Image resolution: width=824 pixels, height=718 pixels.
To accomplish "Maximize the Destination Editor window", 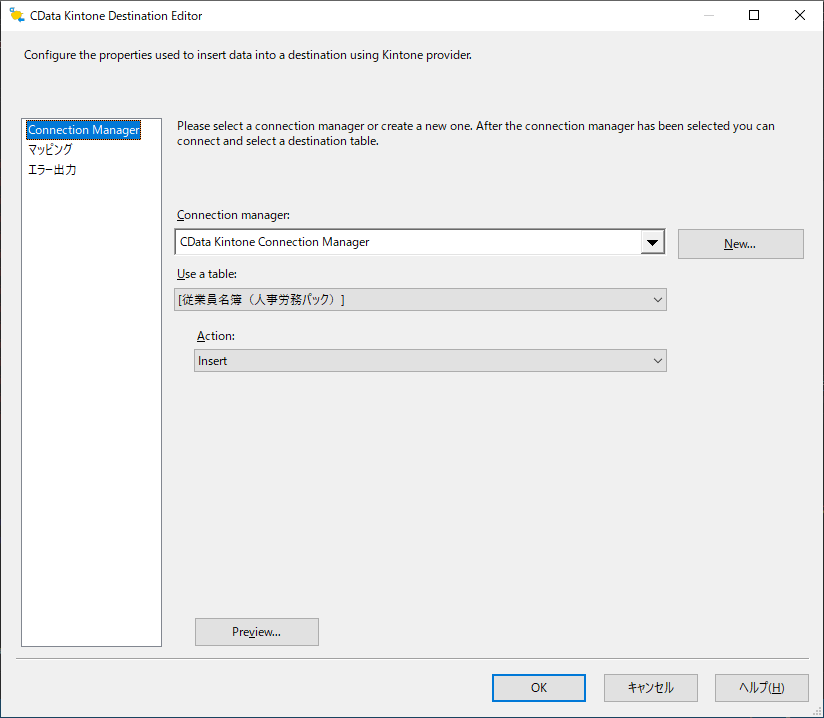I will point(754,16).
